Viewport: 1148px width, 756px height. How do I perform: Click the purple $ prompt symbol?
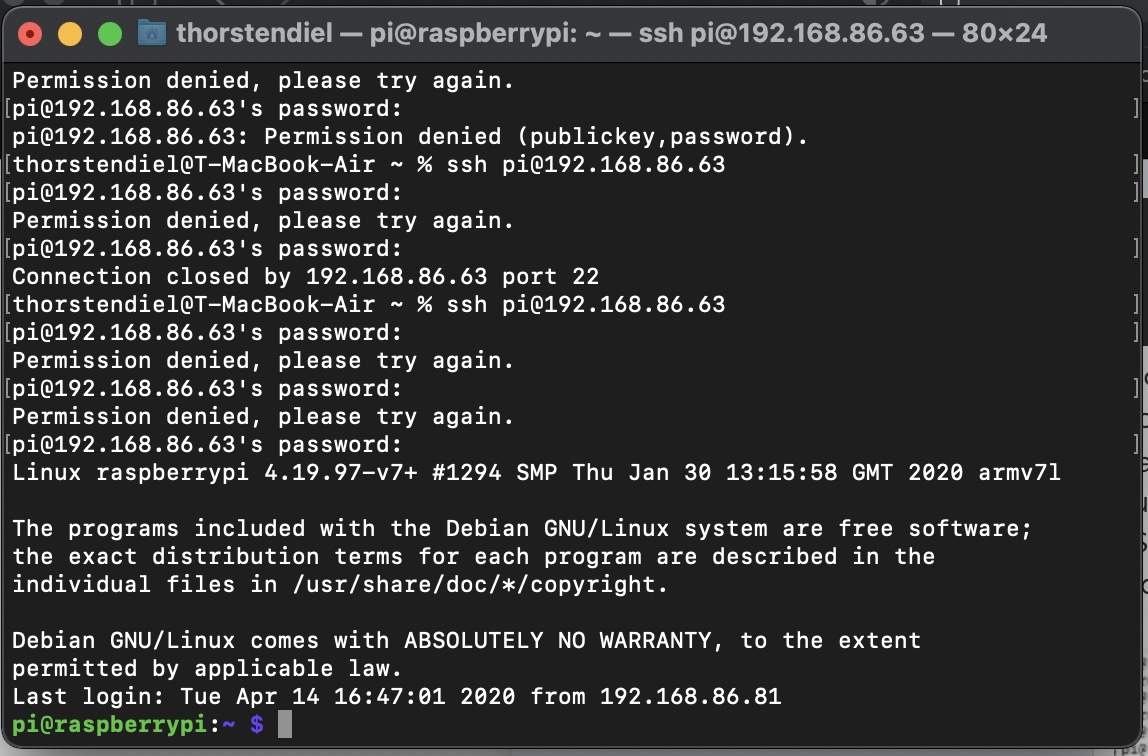point(256,725)
